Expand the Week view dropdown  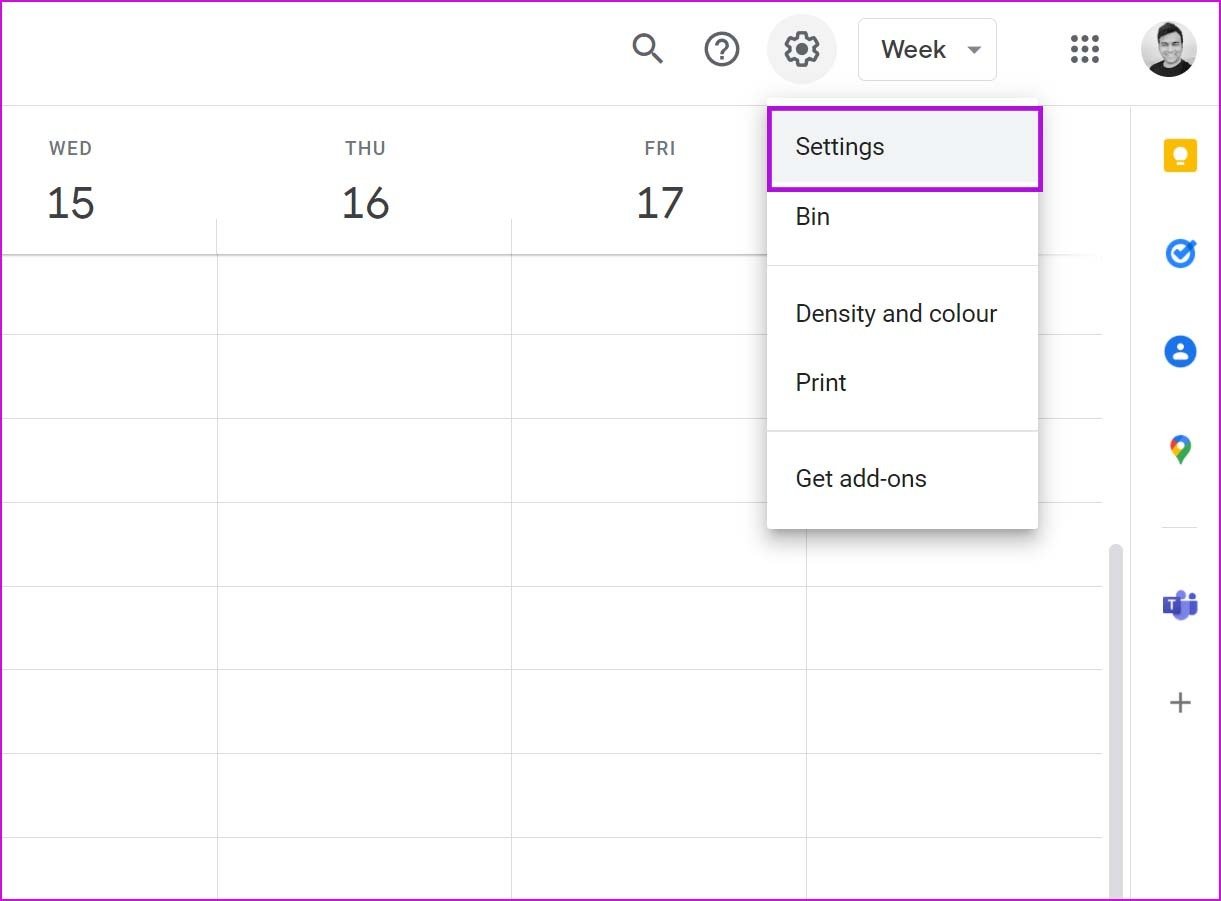[927, 49]
